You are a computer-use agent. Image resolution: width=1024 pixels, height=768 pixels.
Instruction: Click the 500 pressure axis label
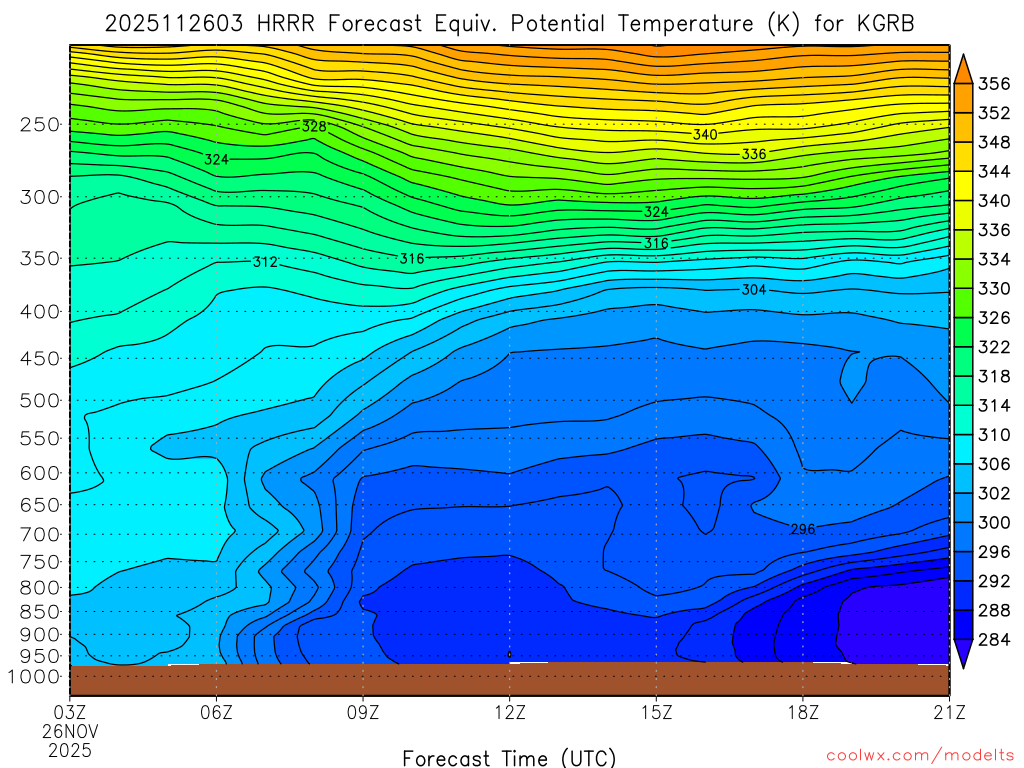[x=40, y=400]
